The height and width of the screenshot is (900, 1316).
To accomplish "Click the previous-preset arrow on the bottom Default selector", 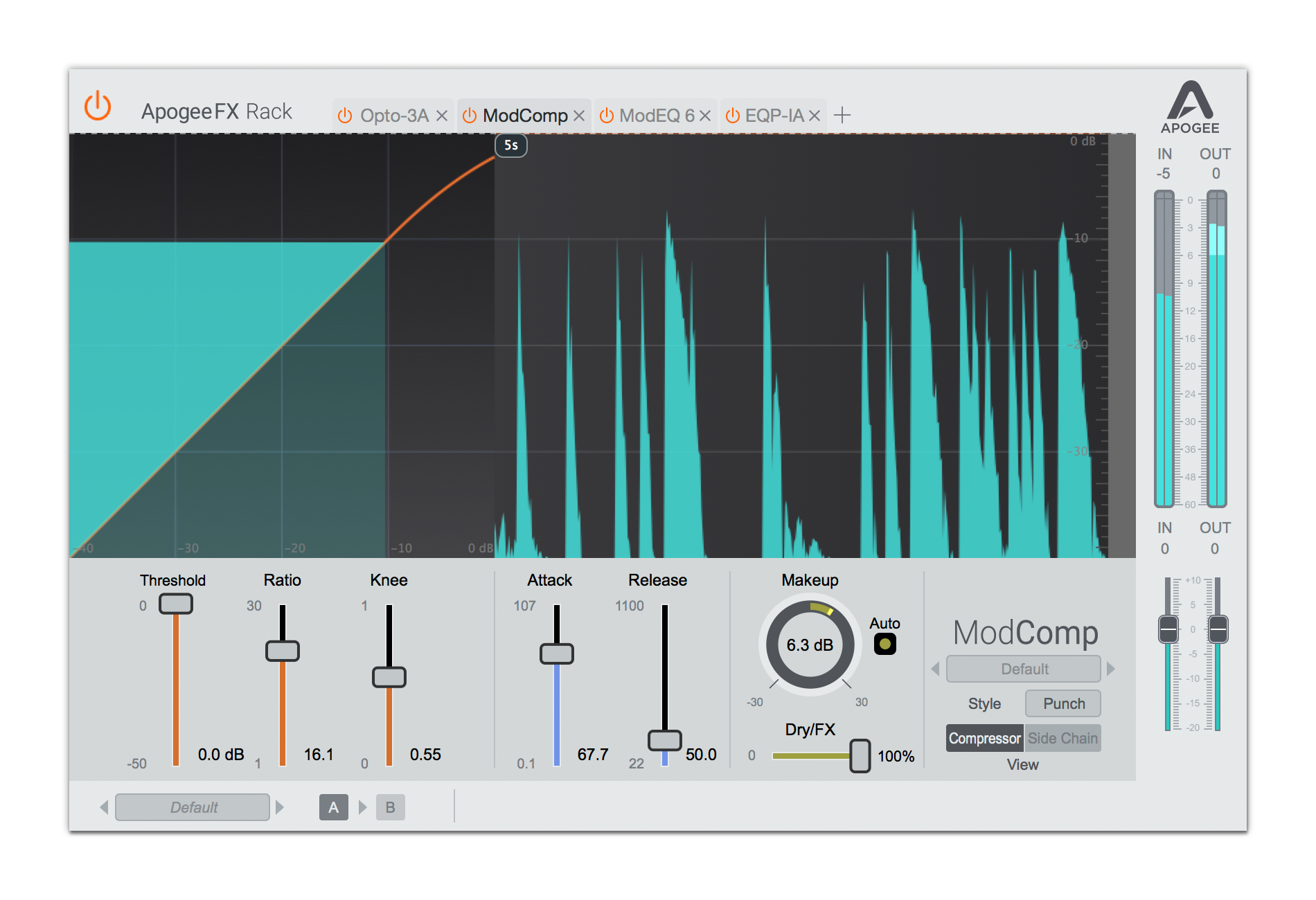I will pyautogui.click(x=105, y=807).
